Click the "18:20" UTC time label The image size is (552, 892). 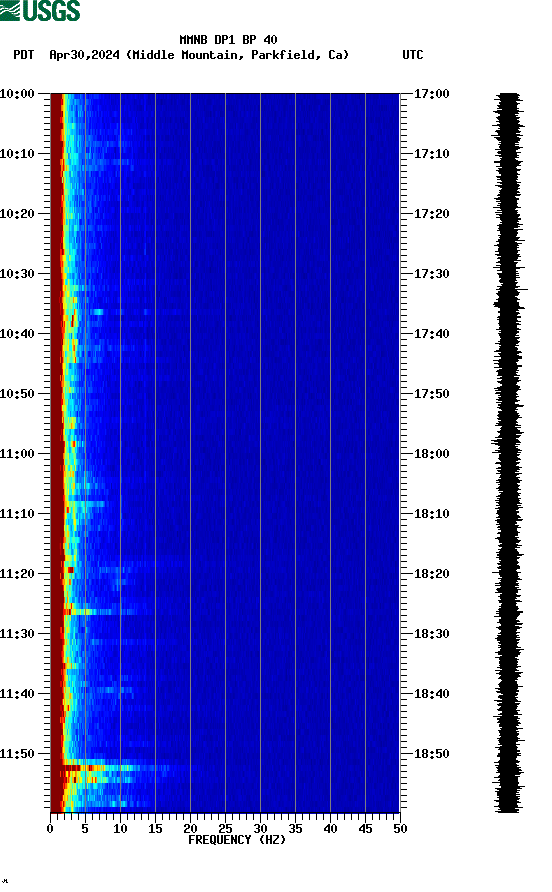431,573
